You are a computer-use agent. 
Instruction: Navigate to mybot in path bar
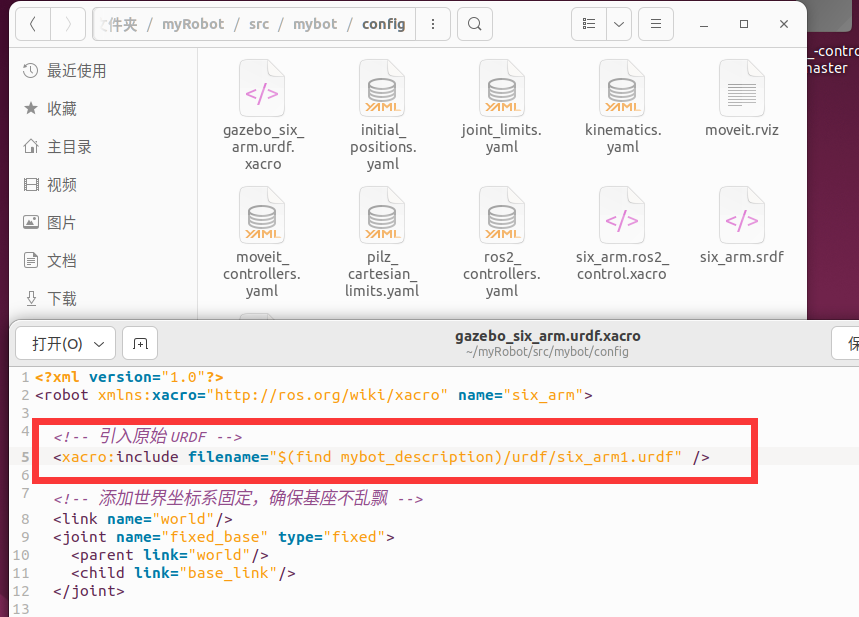(x=315, y=24)
